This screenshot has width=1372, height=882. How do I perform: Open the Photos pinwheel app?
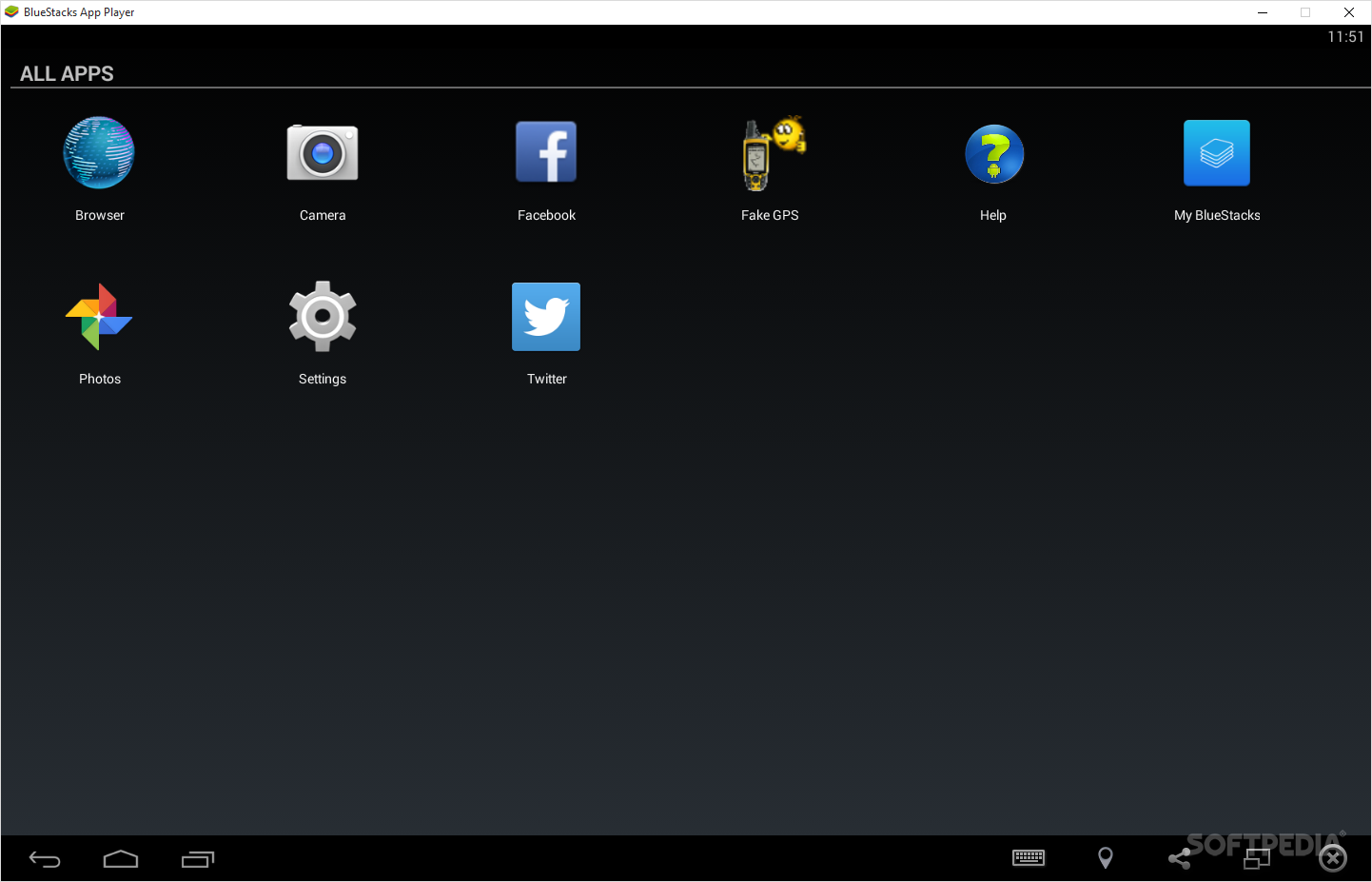click(99, 317)
